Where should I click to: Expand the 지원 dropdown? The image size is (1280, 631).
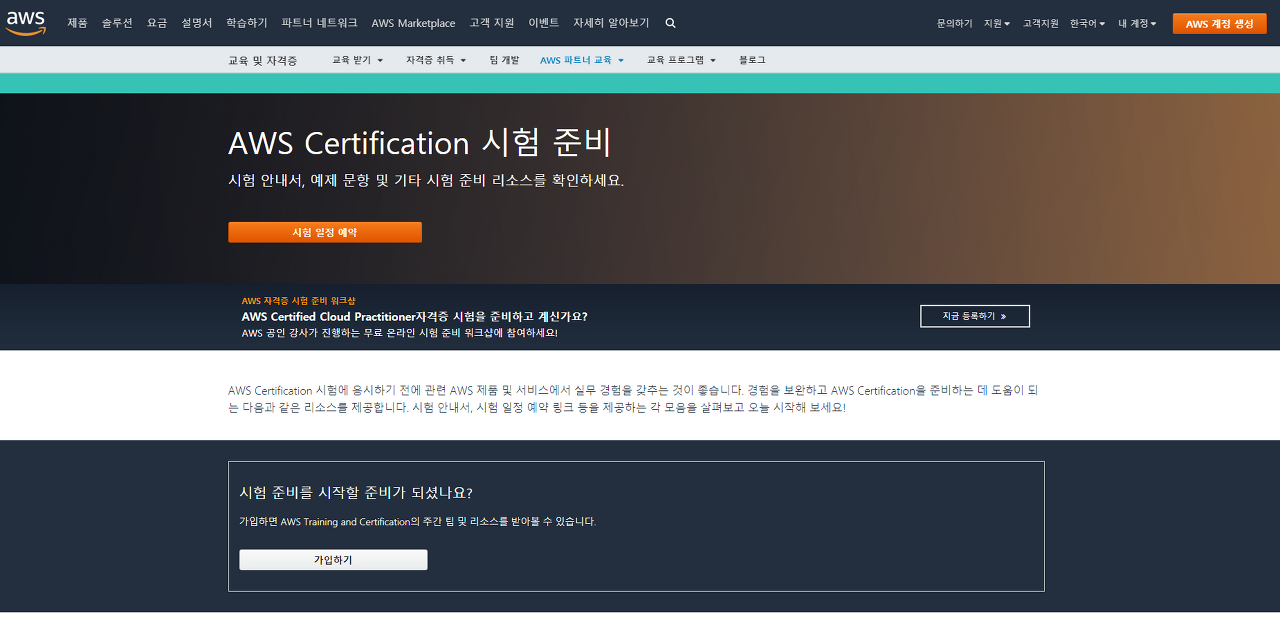tap(997, 23)
